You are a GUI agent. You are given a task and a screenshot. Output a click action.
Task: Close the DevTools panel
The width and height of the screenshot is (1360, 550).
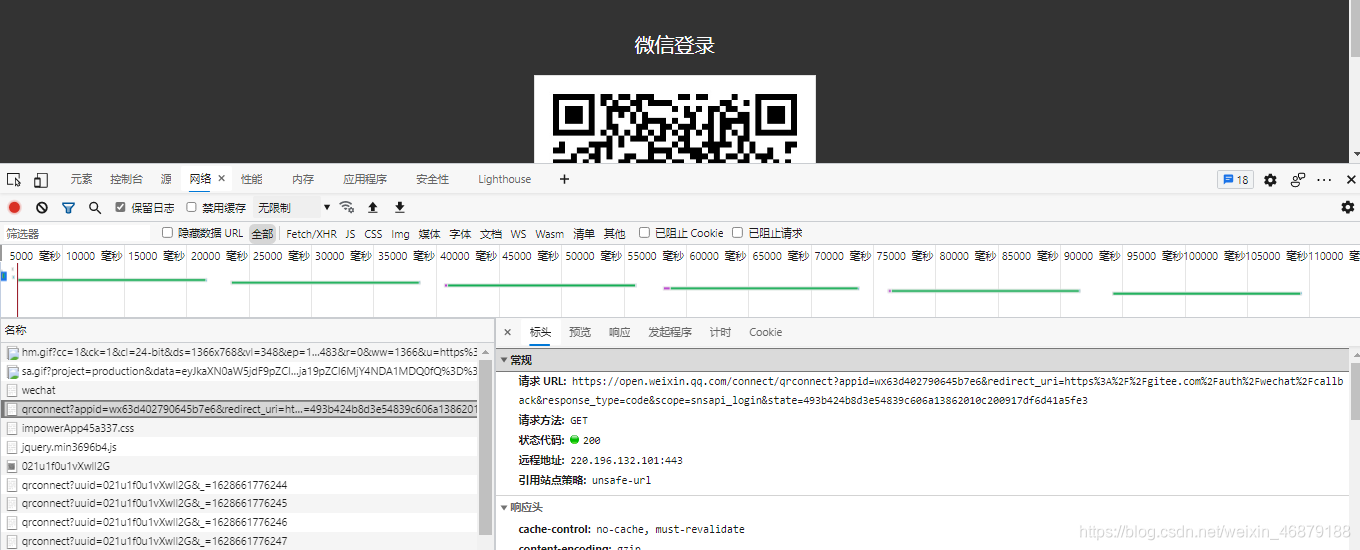coord(1351,180)
